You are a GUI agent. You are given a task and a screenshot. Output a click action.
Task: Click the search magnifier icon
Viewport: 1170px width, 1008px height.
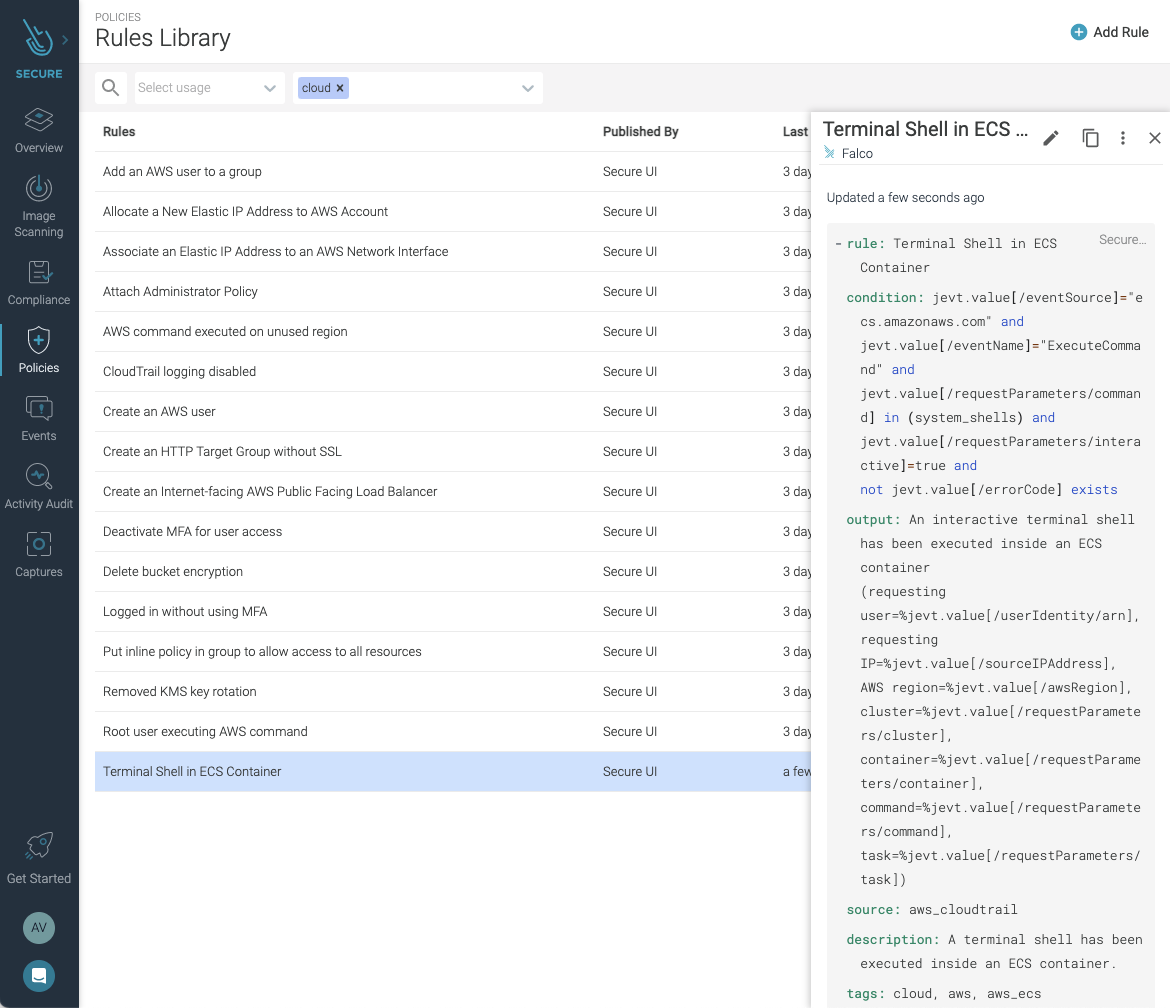point(110,88)
